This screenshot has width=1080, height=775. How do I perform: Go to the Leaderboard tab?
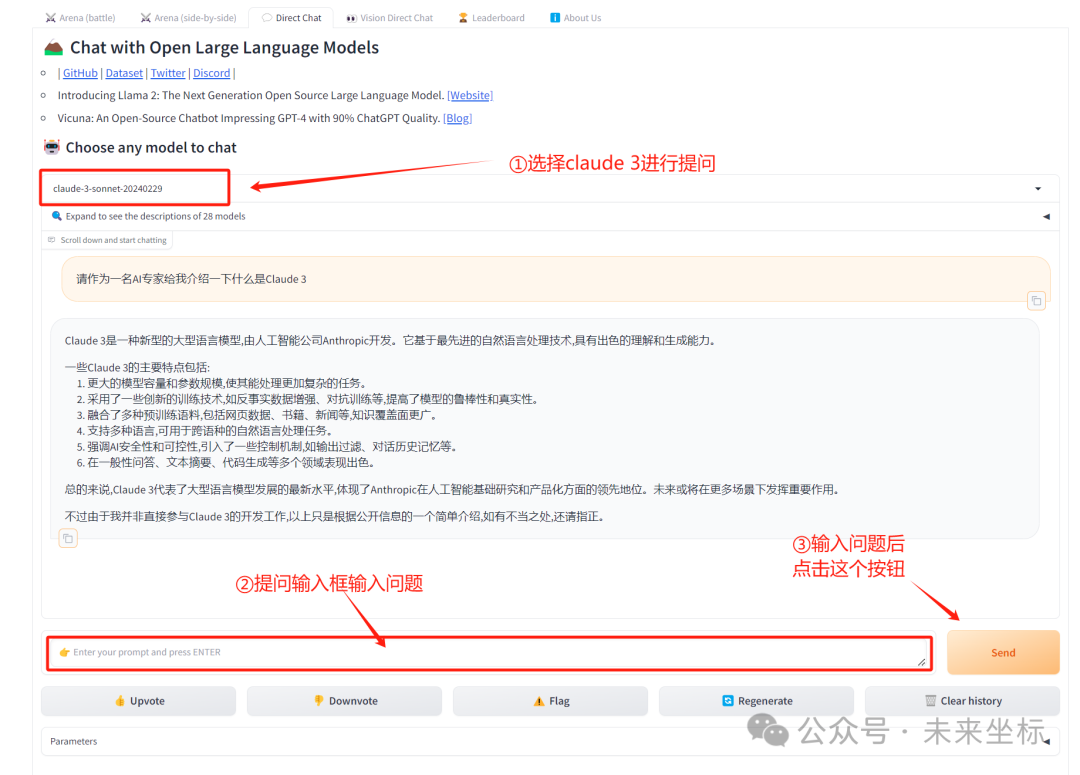click(x=491, y=18)
